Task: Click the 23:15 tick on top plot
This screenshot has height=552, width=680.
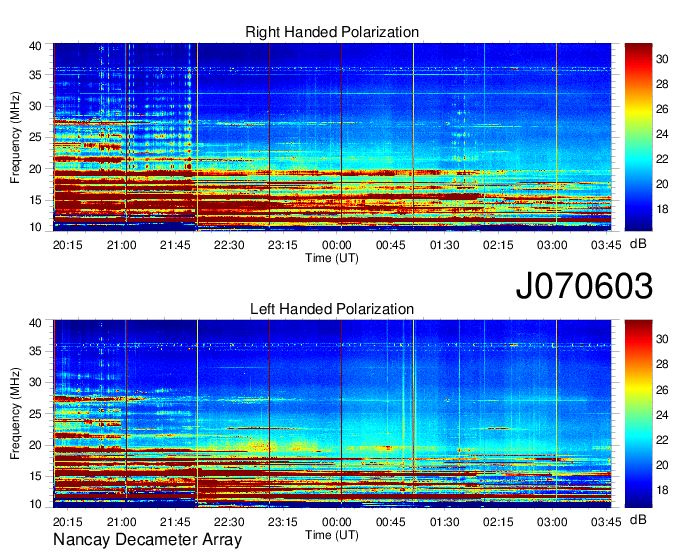Action: (x=283, y=245)
